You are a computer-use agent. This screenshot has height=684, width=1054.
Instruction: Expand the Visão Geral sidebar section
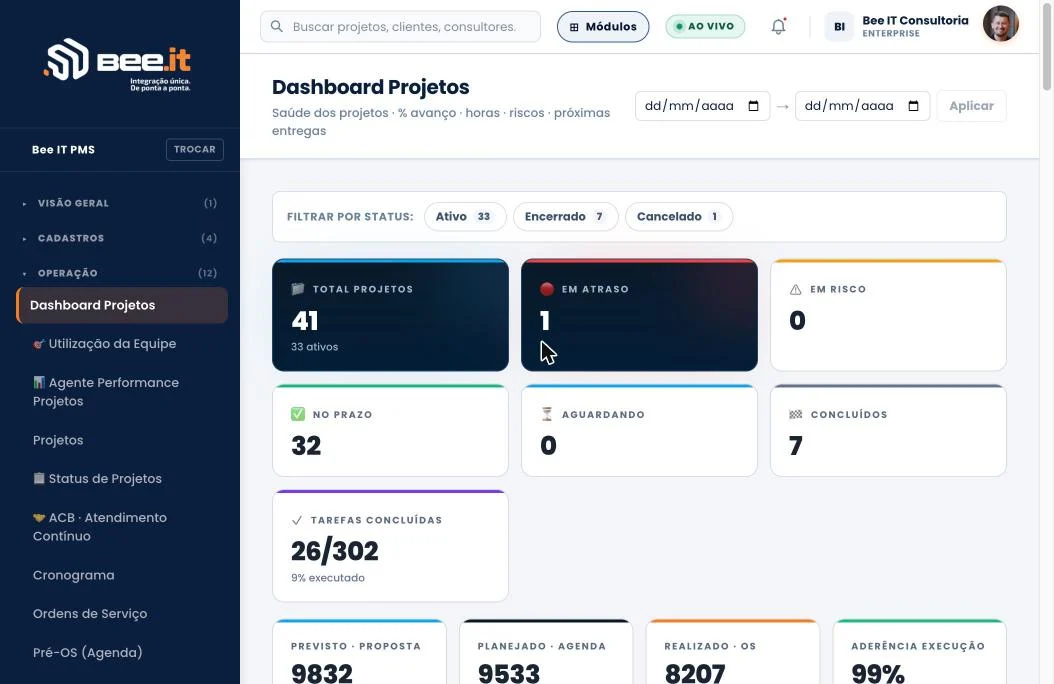120,203
